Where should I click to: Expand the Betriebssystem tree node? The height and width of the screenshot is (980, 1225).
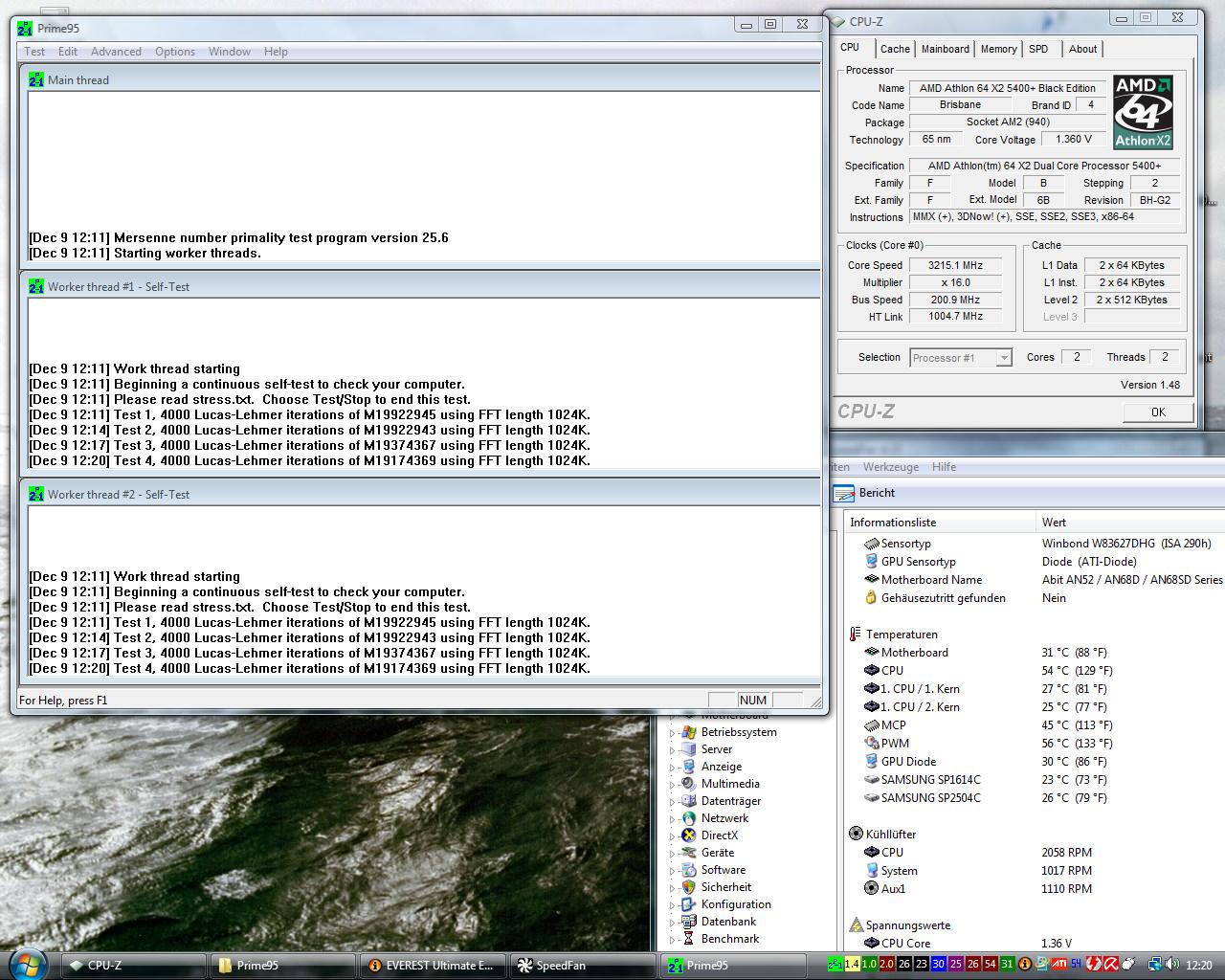[x=672, y=733]
